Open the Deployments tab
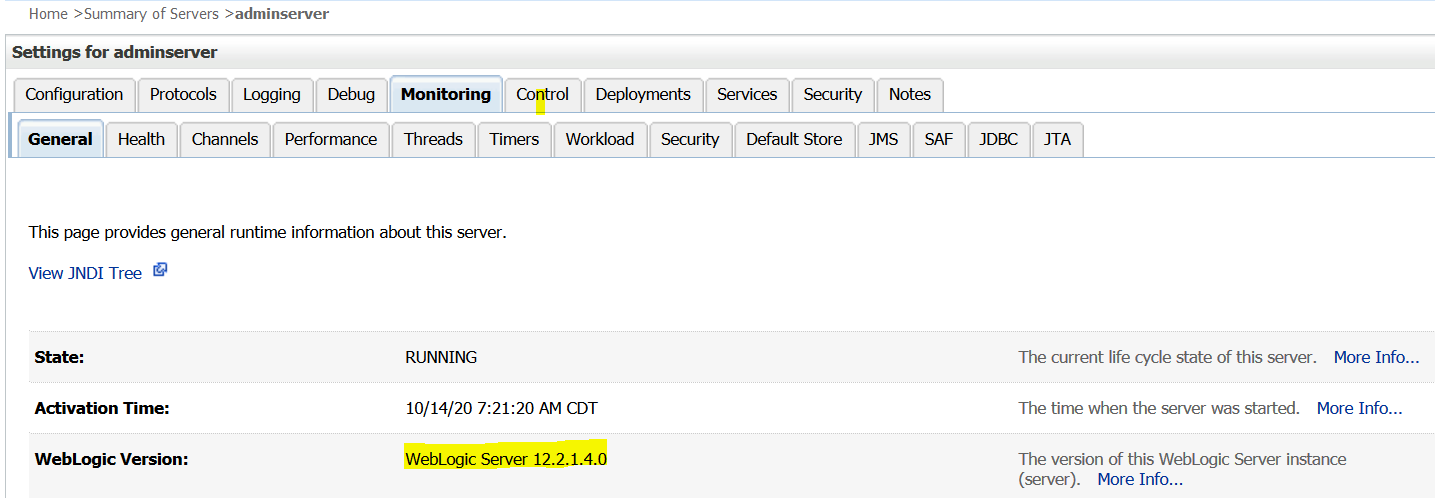The width and height of the screenshot is (1435, 498). click(643, 95)
